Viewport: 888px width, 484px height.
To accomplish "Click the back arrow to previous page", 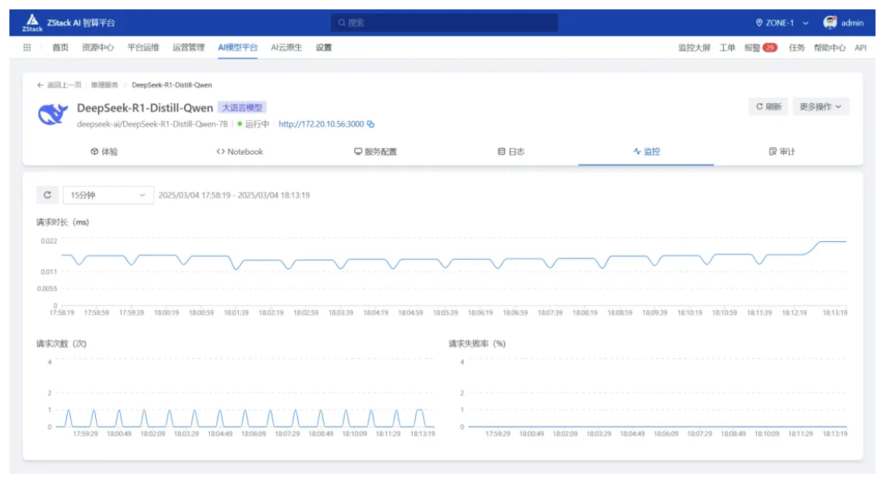I will [x=41, y=86].
